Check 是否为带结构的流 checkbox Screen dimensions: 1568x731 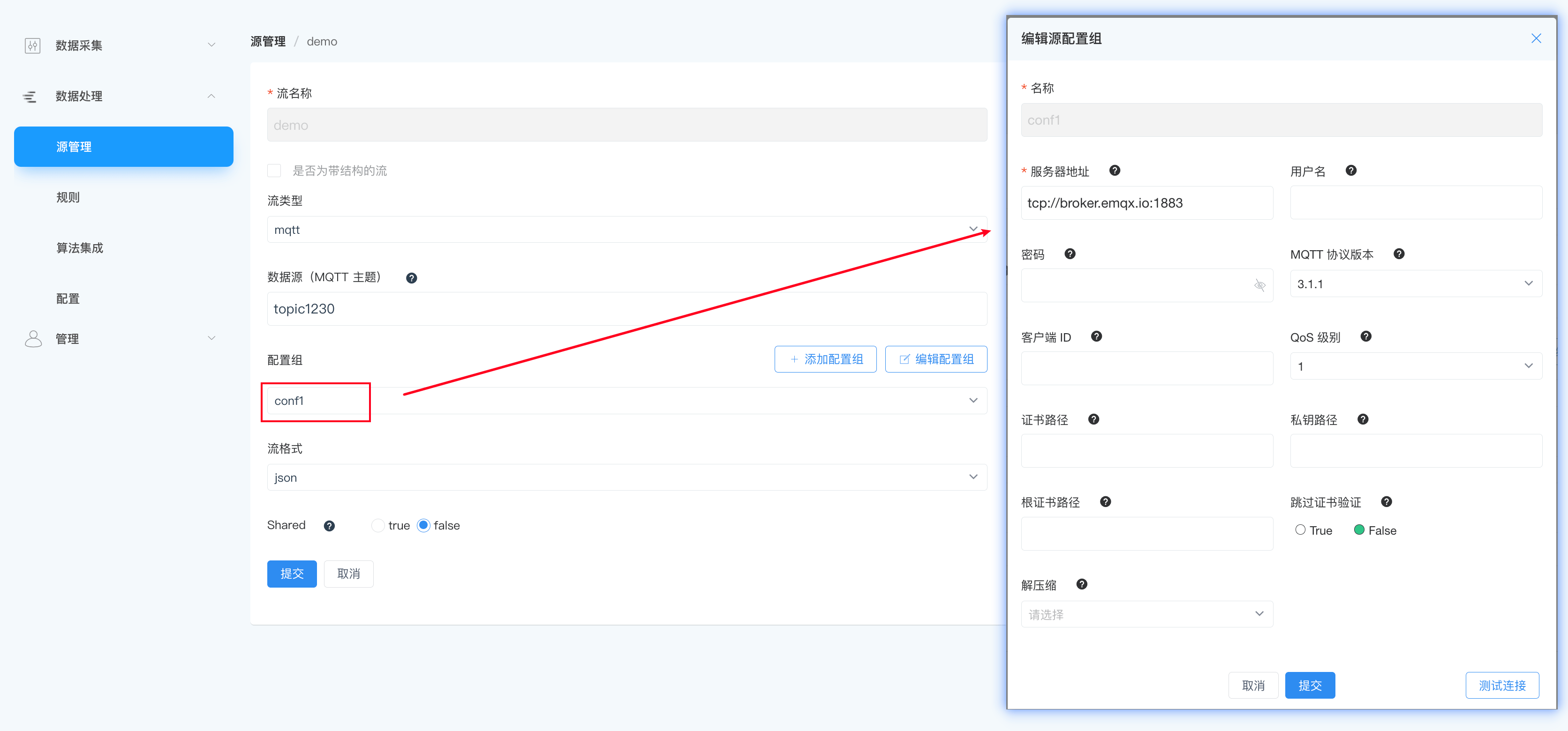[x=274, y=171]
